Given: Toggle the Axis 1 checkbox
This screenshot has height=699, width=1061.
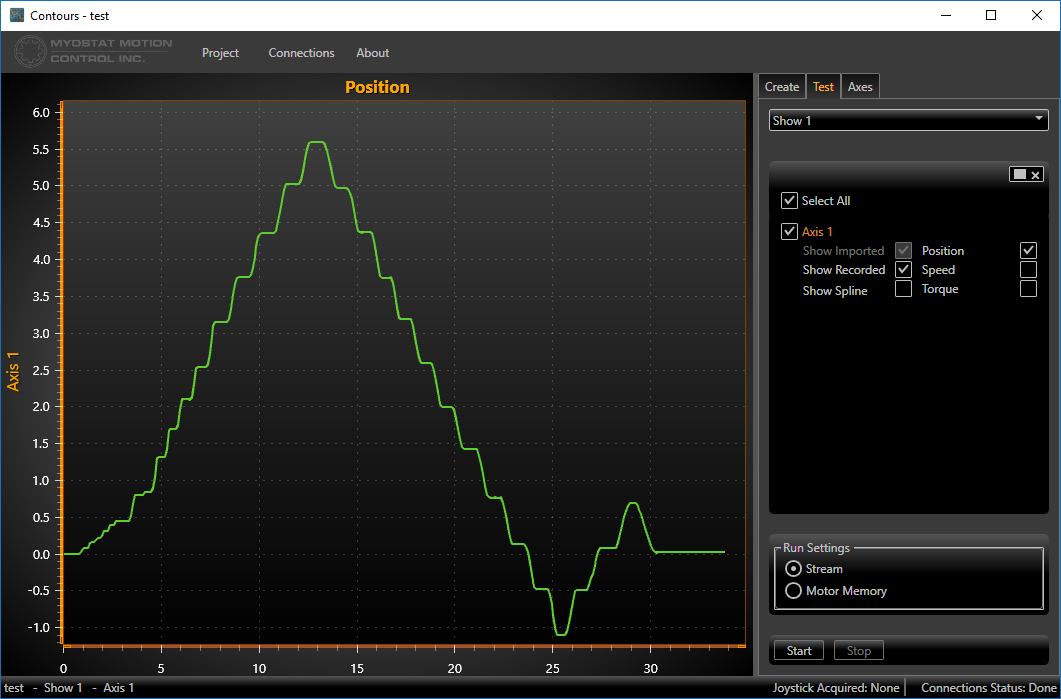Looking at the screenshot, I should [x=790, y=232].
